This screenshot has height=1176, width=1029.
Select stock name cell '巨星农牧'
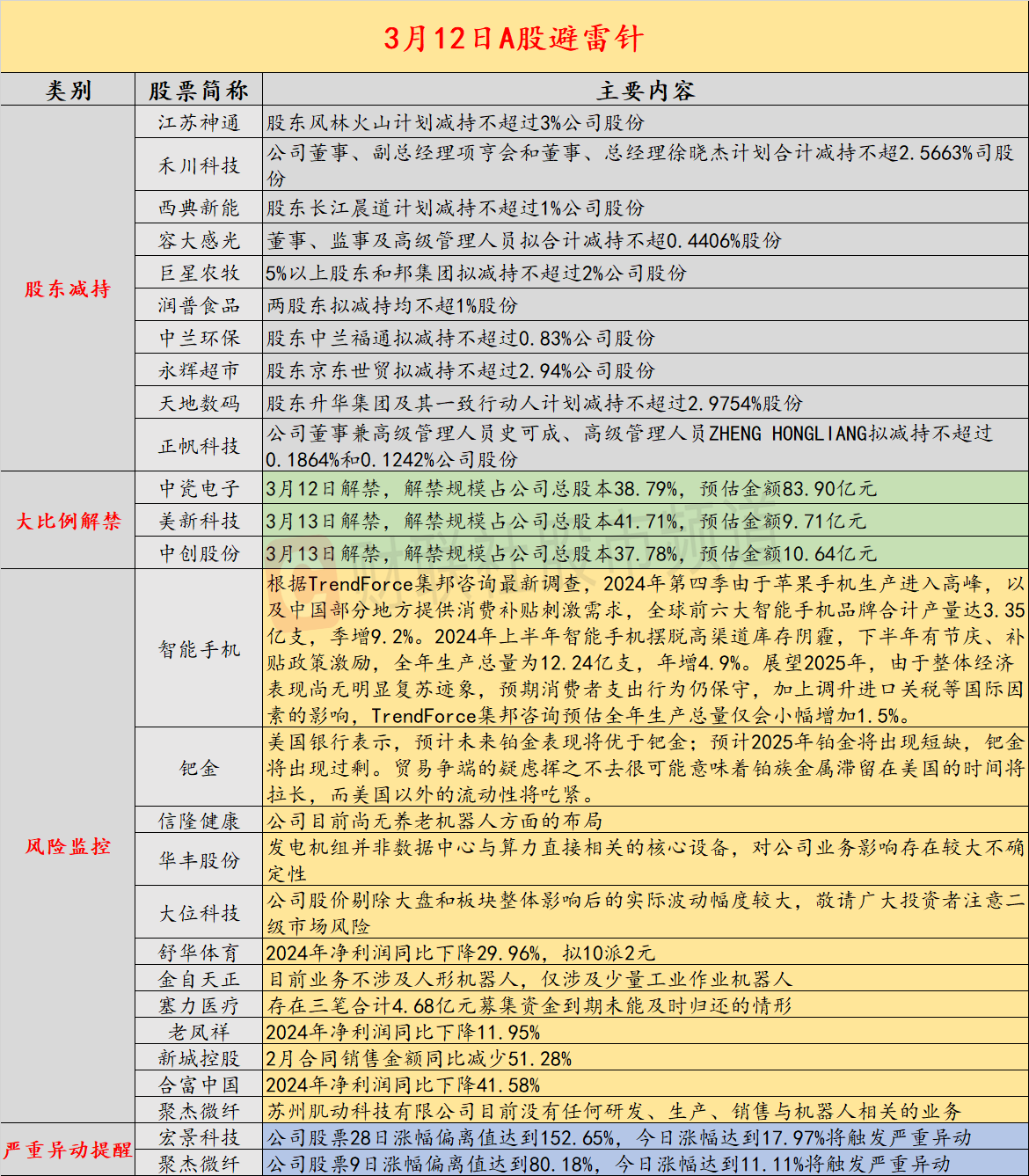point(199,273)
